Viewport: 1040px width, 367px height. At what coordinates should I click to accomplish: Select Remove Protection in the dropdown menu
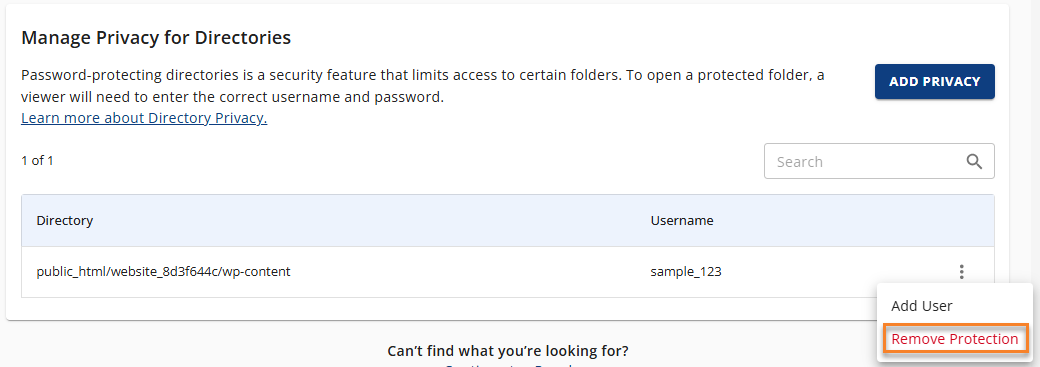tap(954, 338)
